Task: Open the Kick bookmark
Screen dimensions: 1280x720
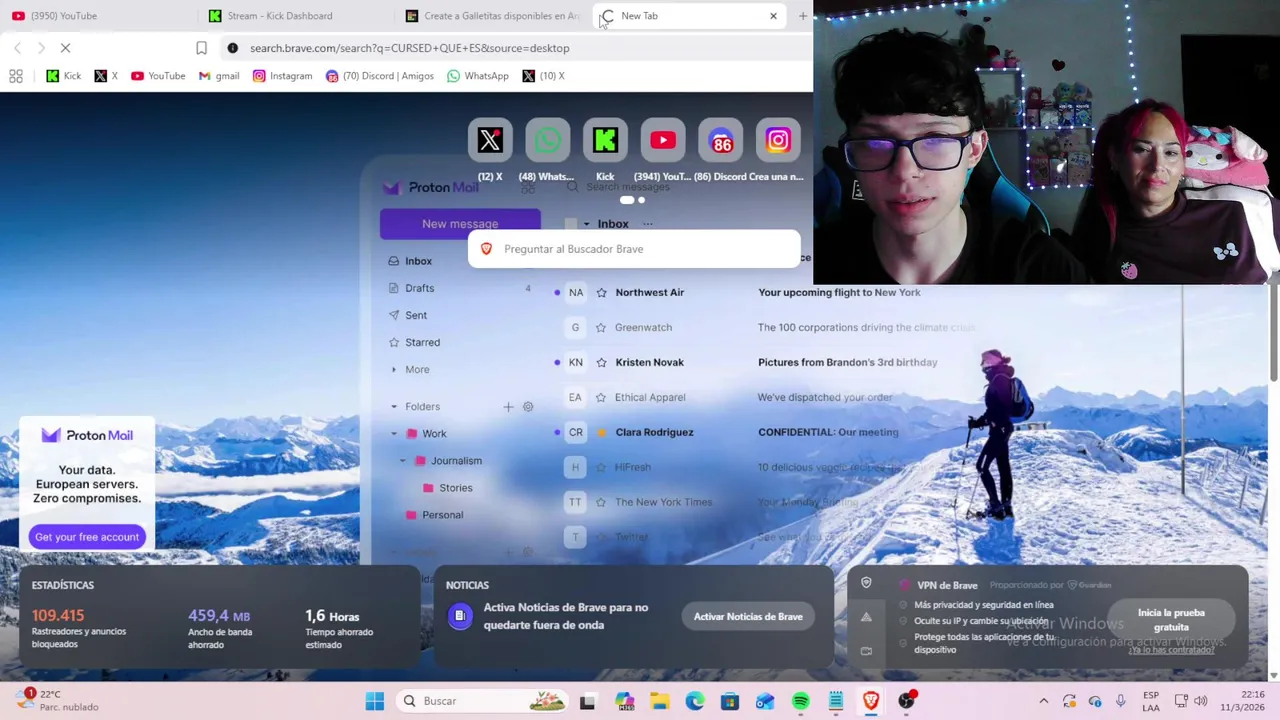Action: [64, 76]
